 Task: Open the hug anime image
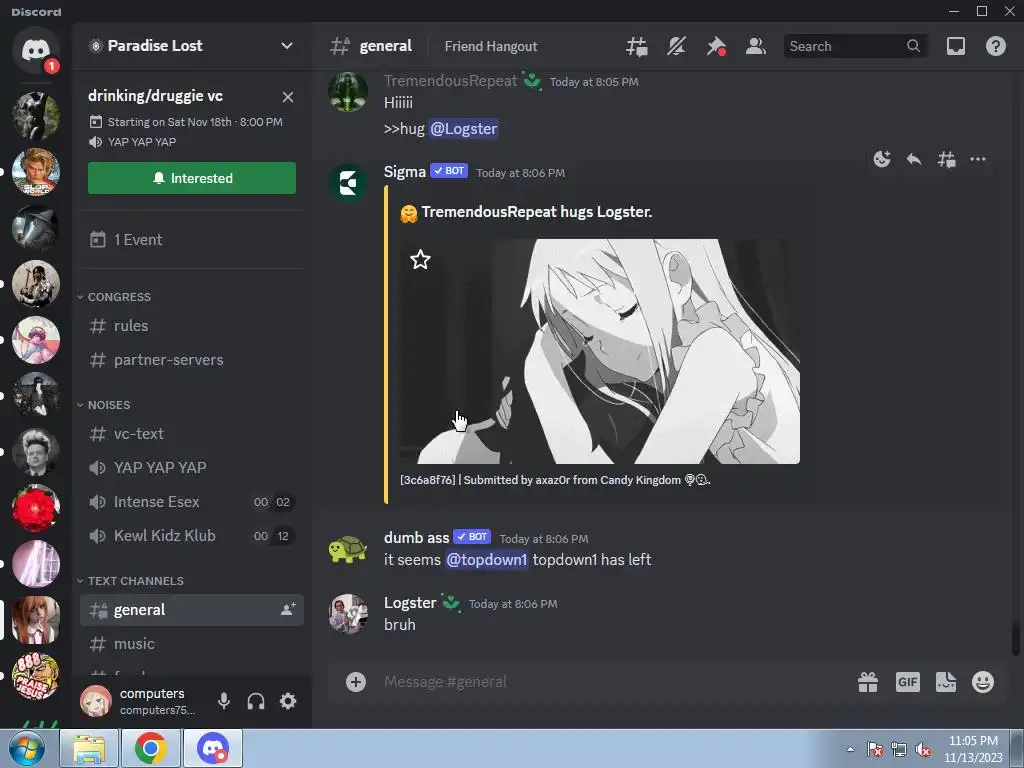(600, 351)
